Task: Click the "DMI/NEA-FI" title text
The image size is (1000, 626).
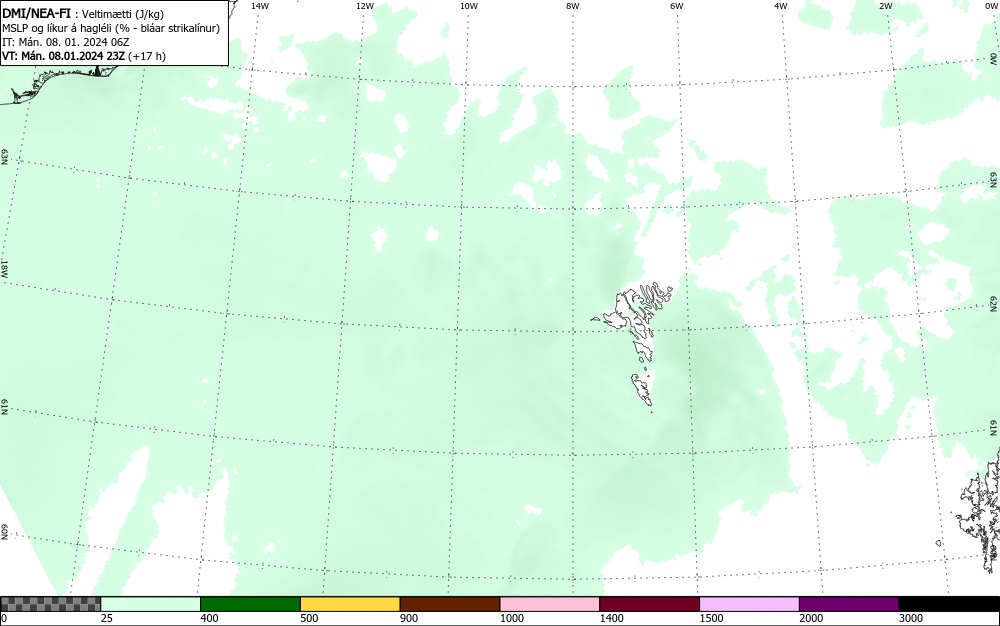Action: pos(36,13)
